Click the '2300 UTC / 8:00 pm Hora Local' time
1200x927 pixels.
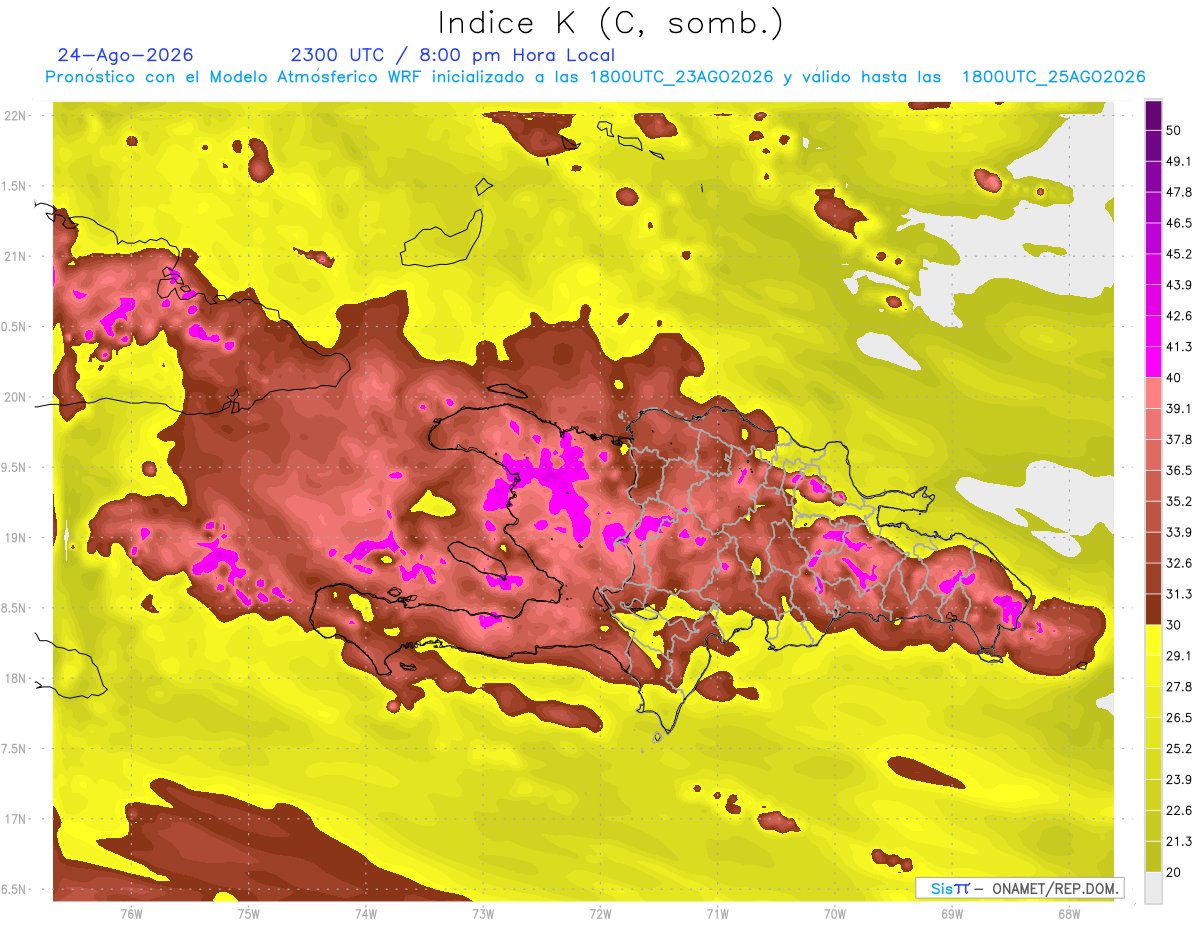453,55
